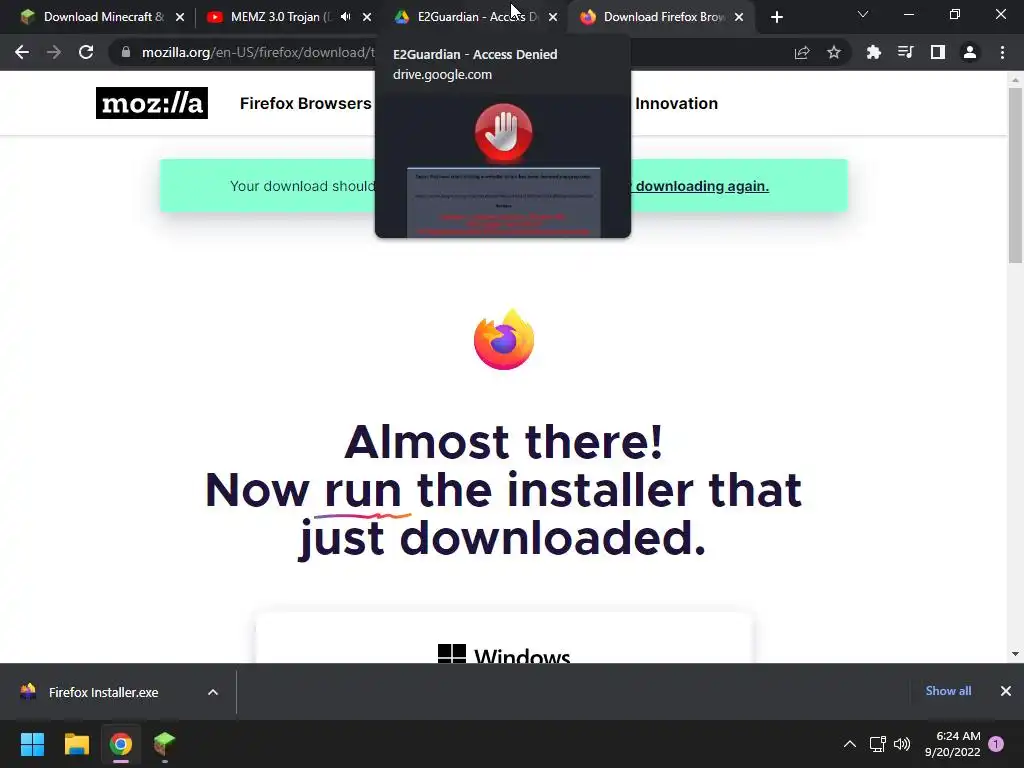
Task: Close the downloads bar
Action: [1006, 691]
